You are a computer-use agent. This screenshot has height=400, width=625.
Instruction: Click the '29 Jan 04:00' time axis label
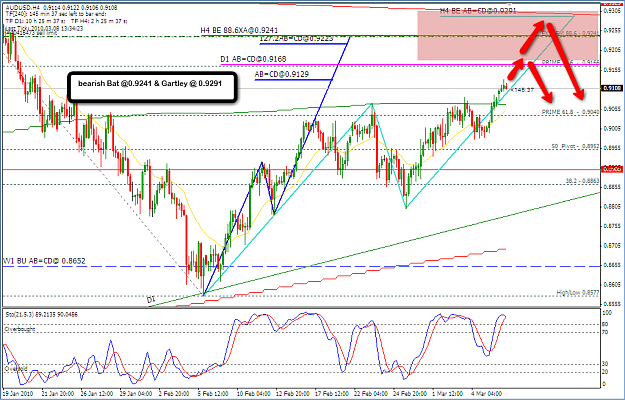[134, 394]
